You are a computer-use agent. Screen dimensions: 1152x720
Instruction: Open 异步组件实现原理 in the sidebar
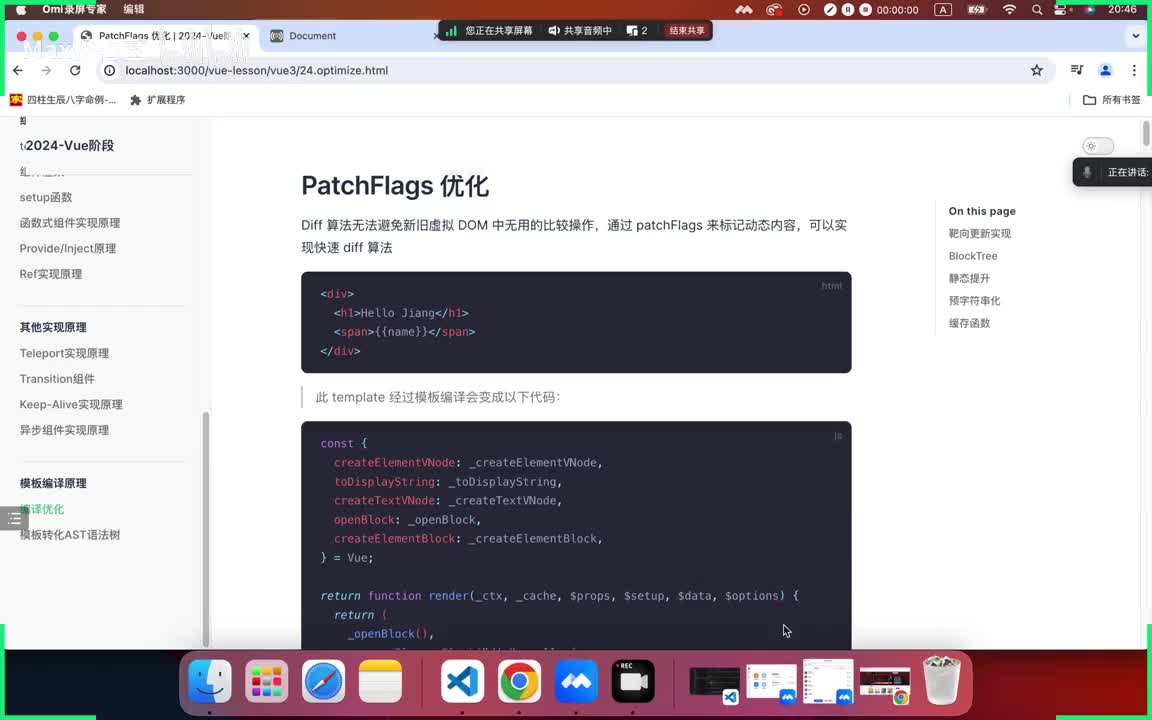tap(64, 431)
